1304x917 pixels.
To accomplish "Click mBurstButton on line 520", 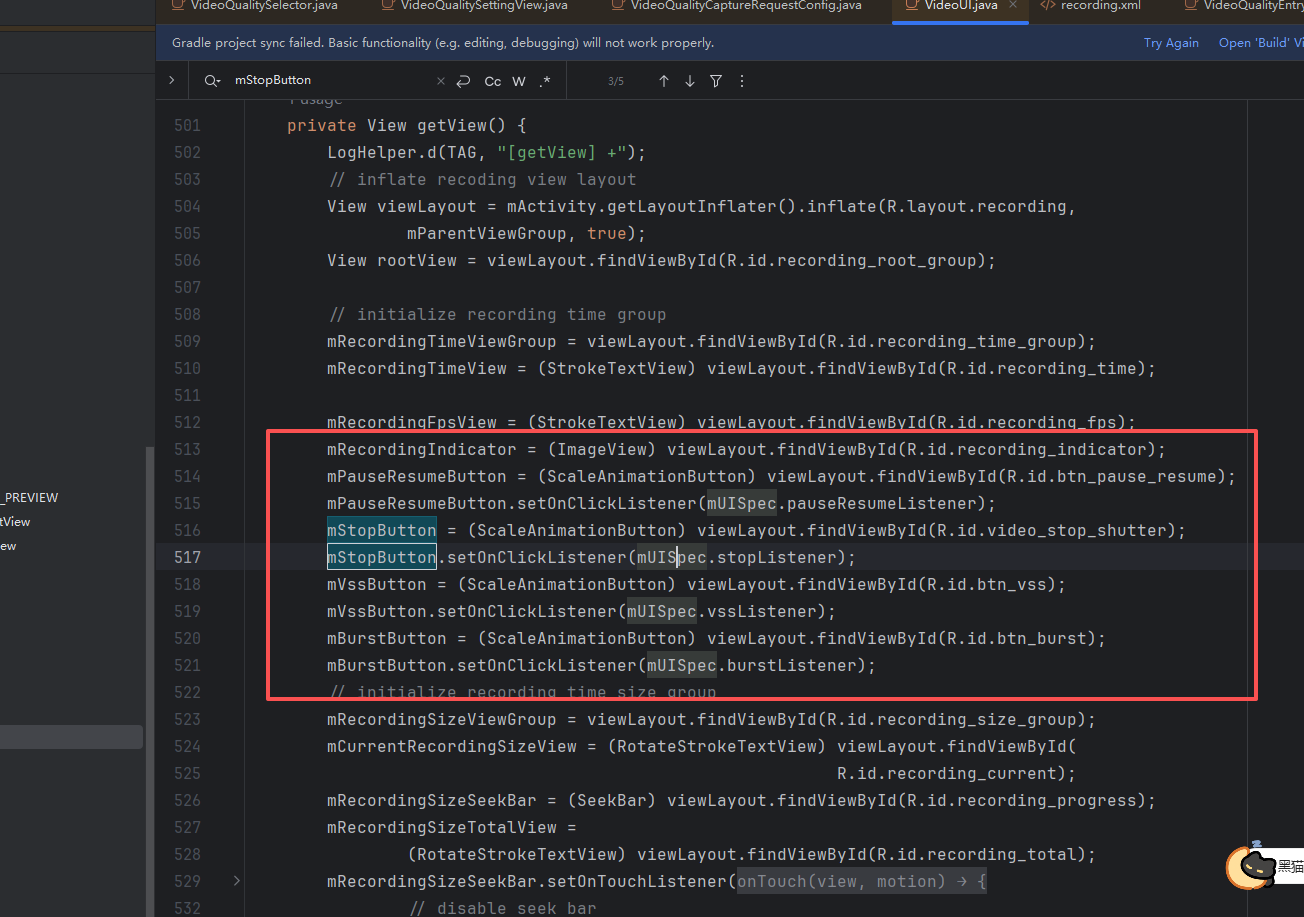I will [x=387, y=638].
